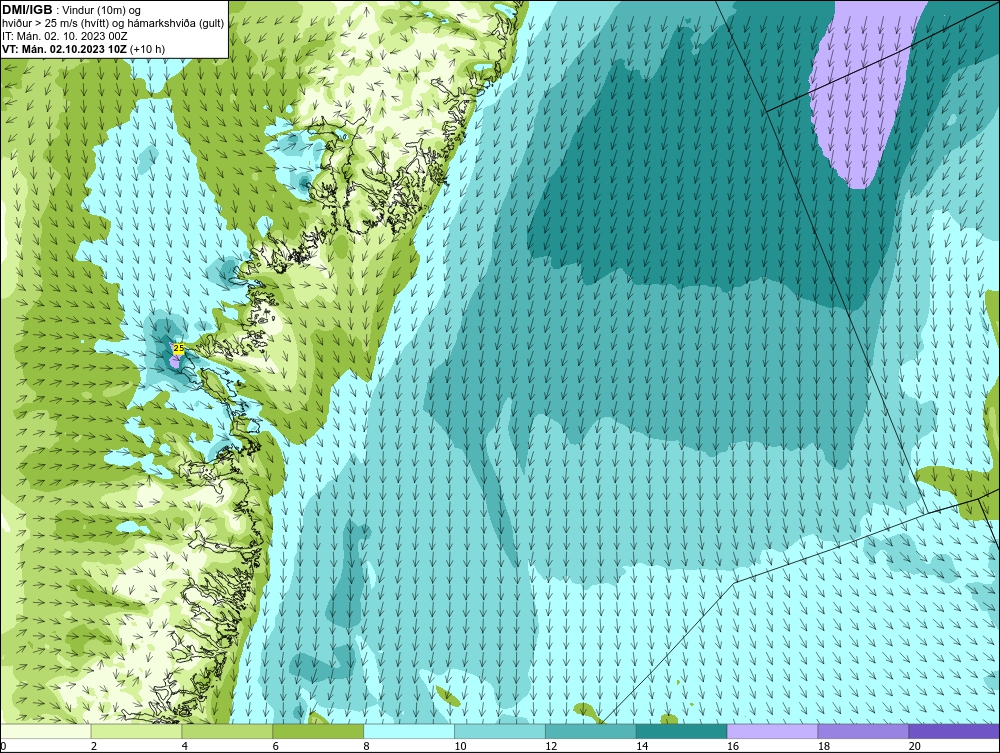Image resolution: width=1000 pixels, height=753 pixels.
Task: Click the DMI/IGB title text
Action: point(27,10)
